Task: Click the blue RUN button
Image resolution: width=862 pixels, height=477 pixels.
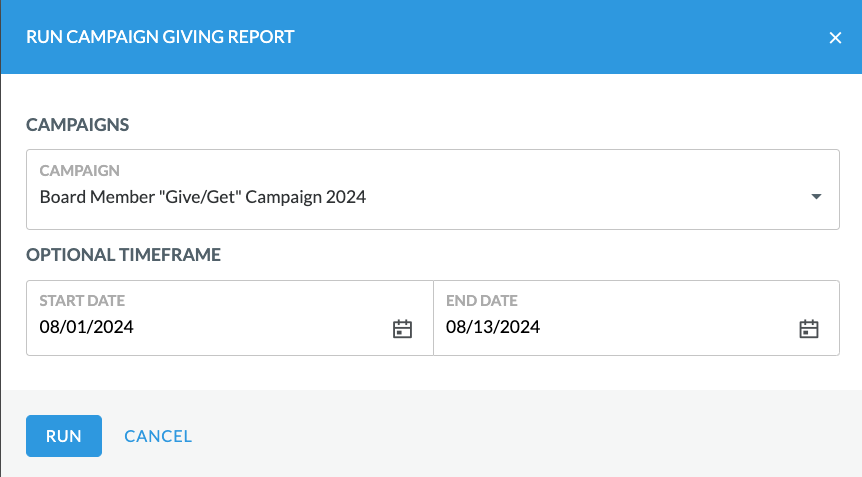Action: pos(64,436)
